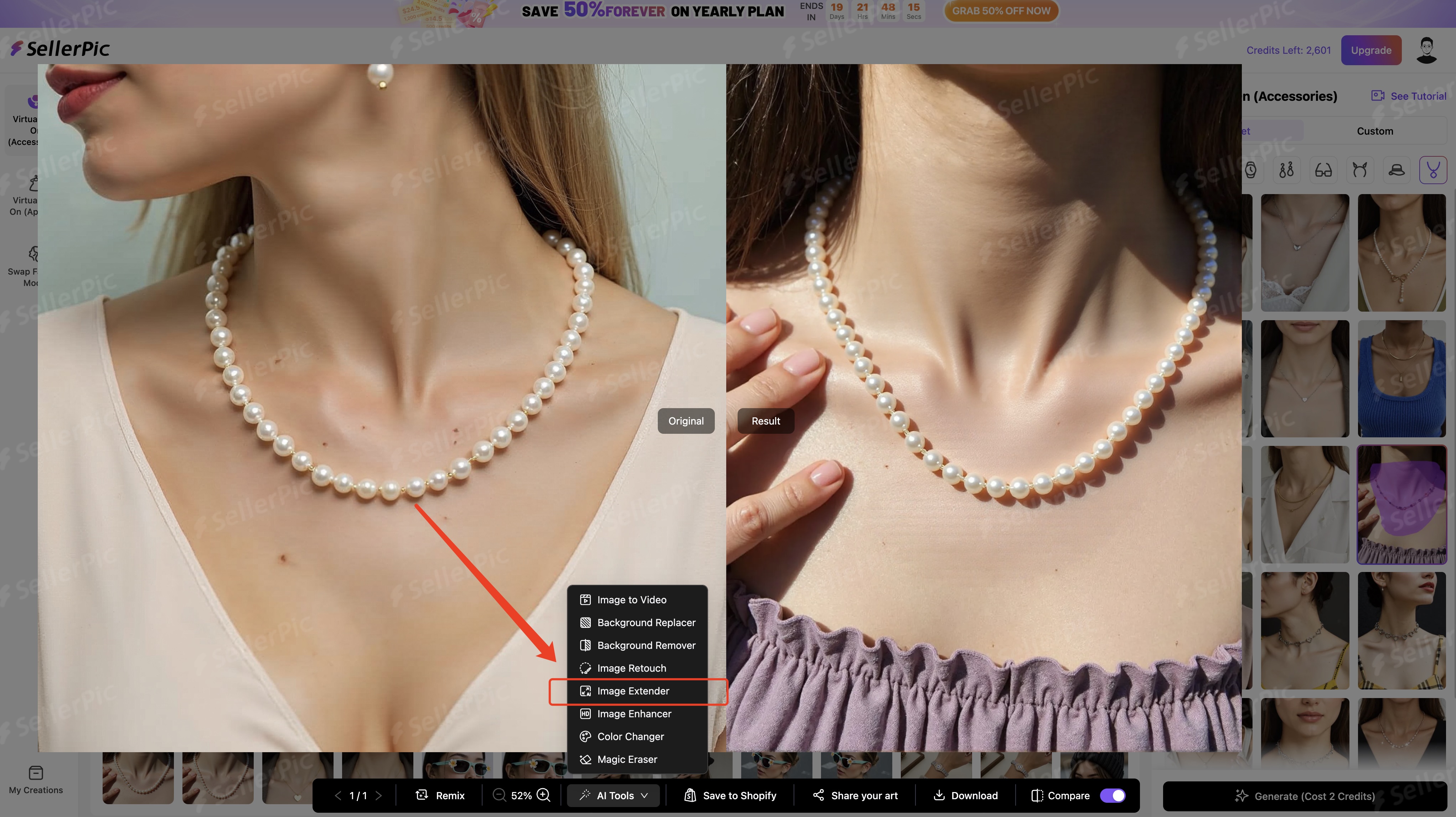Click the download arrow icon
The height and width of the screenshot is (817, 1456).
click(x=939, y=795)
